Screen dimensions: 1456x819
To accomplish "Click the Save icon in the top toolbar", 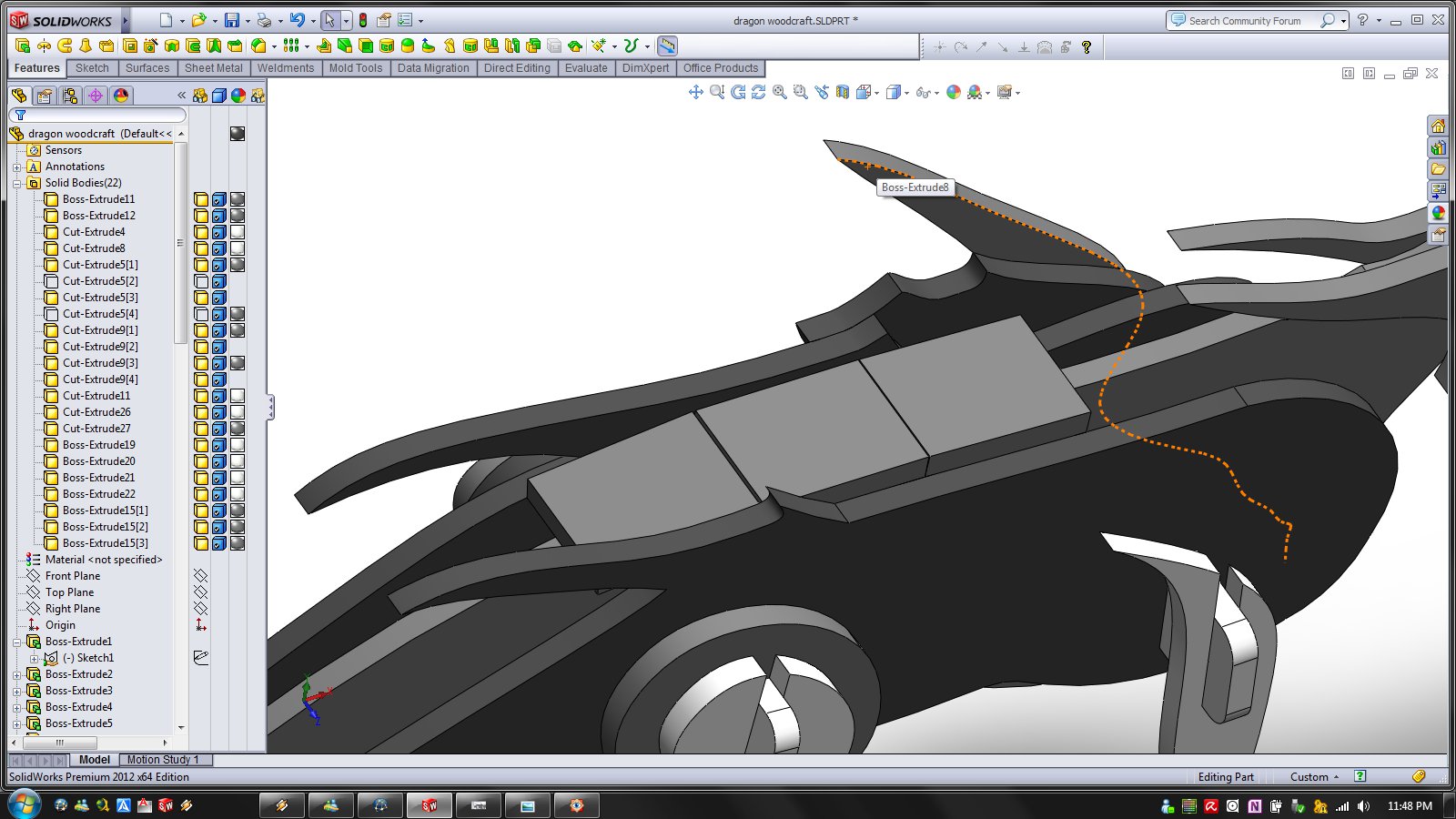I will [x=232, y=20].
